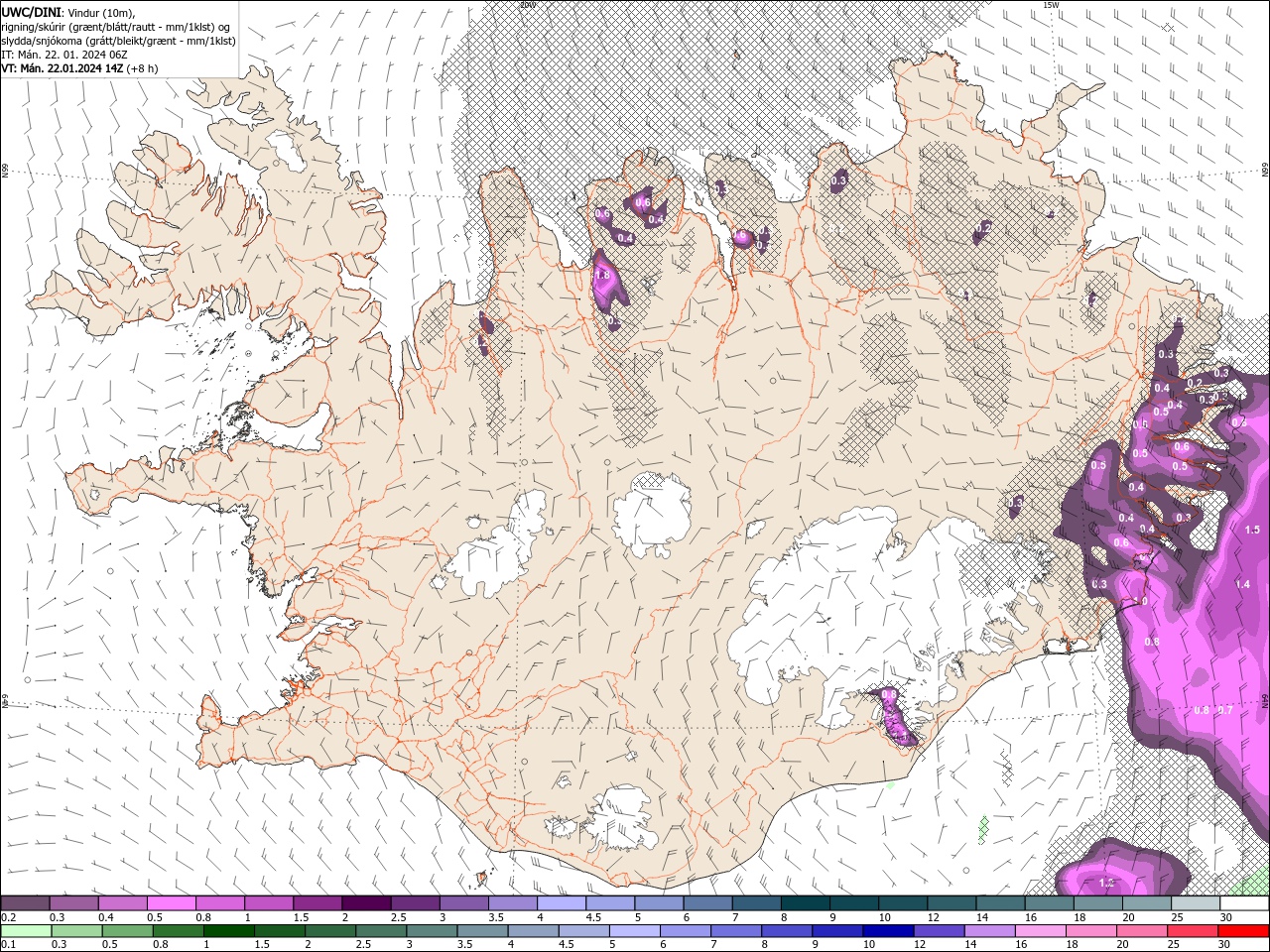This screenshot has height=952, width=1270.
Task: Select the lower-row 1 darkest green legend swatch
Action: click(228, 931)
